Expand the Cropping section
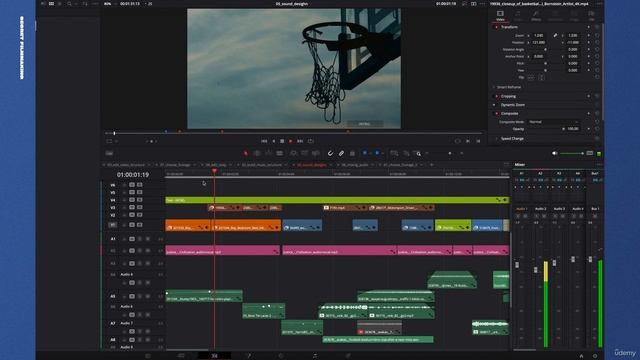This screenshot has height=360, width=640. tap(508, 96)
